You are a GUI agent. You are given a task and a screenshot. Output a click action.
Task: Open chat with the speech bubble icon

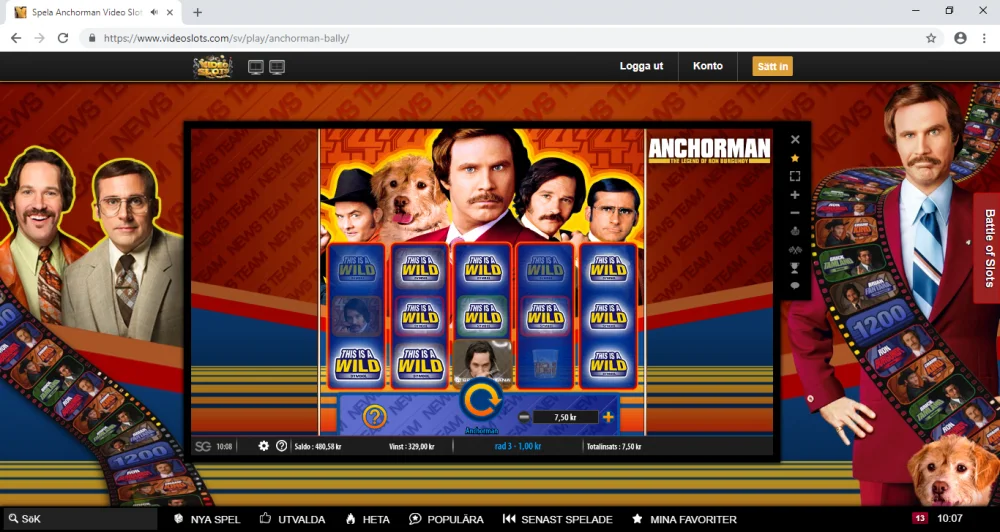(795, 286)
